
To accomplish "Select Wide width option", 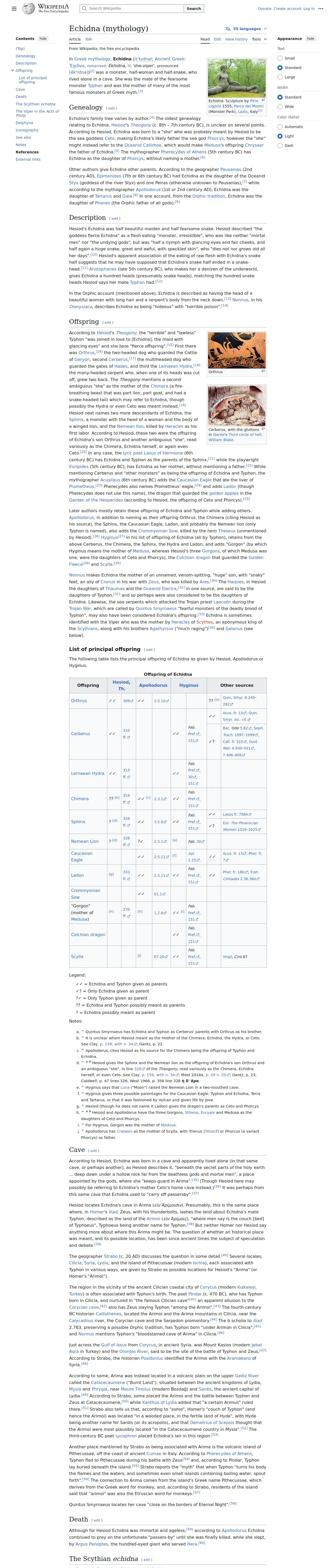I will tap(280, 107).
